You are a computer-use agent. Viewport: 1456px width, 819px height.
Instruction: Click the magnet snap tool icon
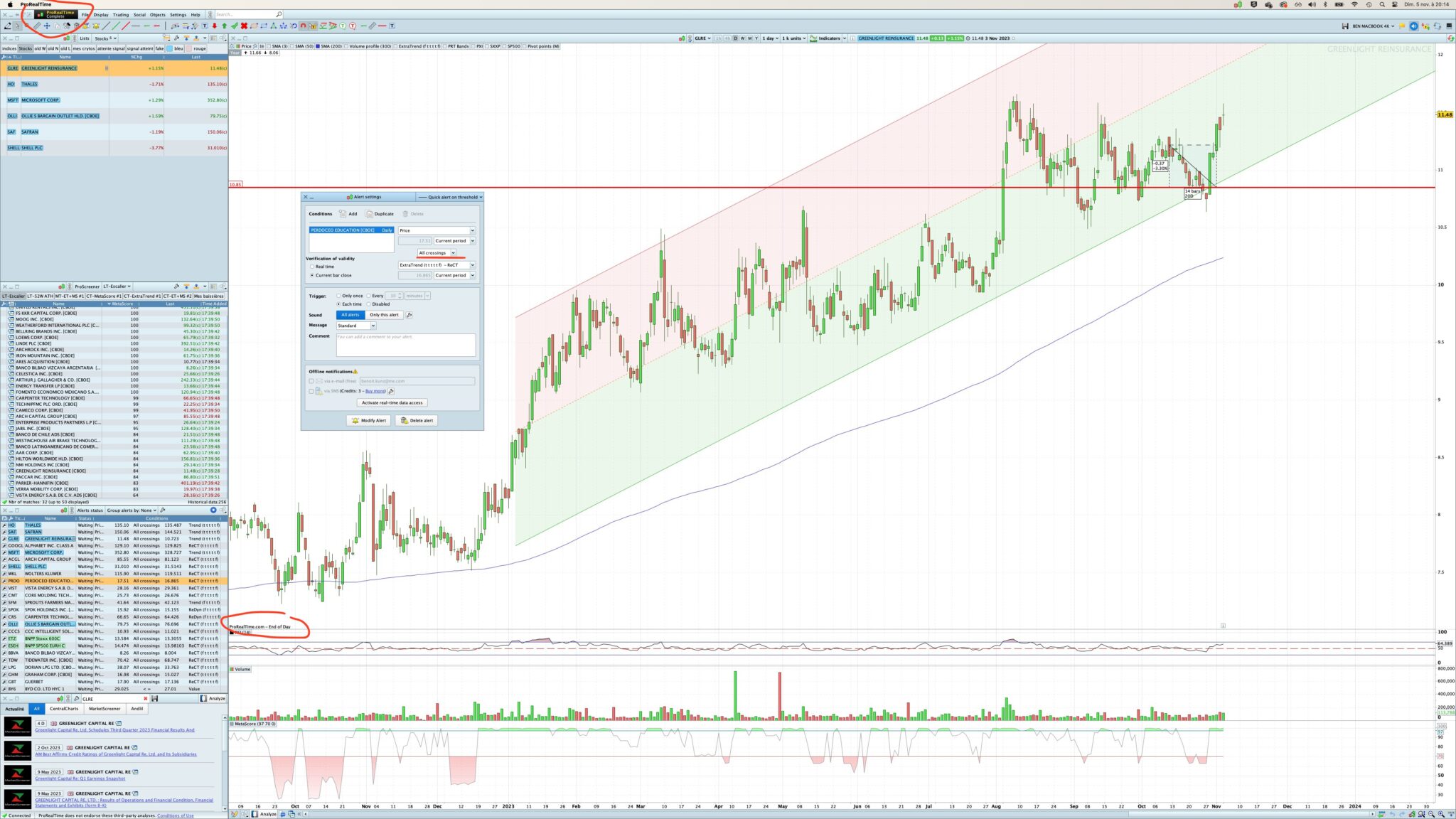click(x=303, y=26)
